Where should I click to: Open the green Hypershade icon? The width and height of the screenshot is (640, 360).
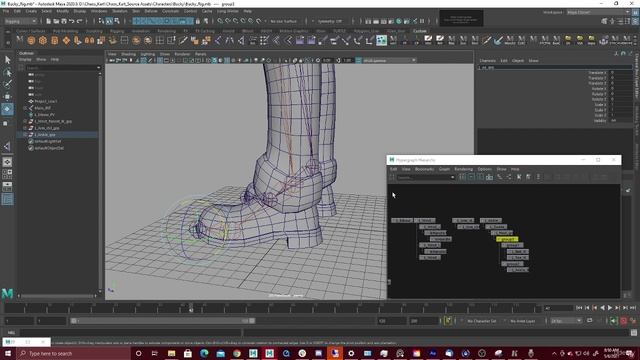click(x=399, y=21)
